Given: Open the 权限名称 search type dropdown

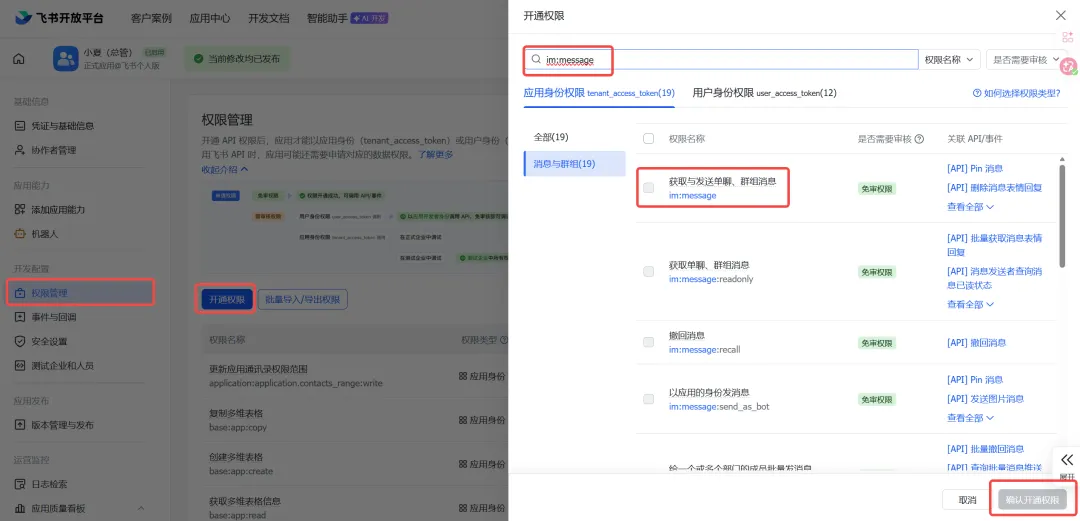Looking at the screenshot, I should pyautogui.click(x=950, y=59).
